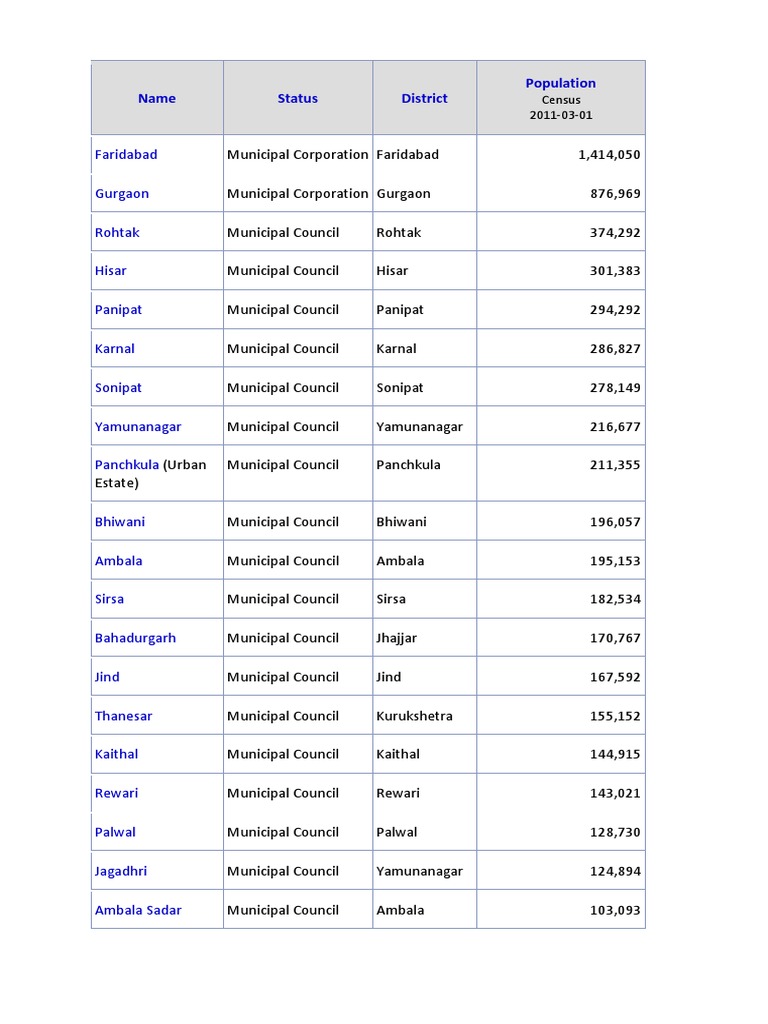768x1024 pixels.
Task: Open the Panipat city link
Action: pyautogui.click(x=118, y=310)
